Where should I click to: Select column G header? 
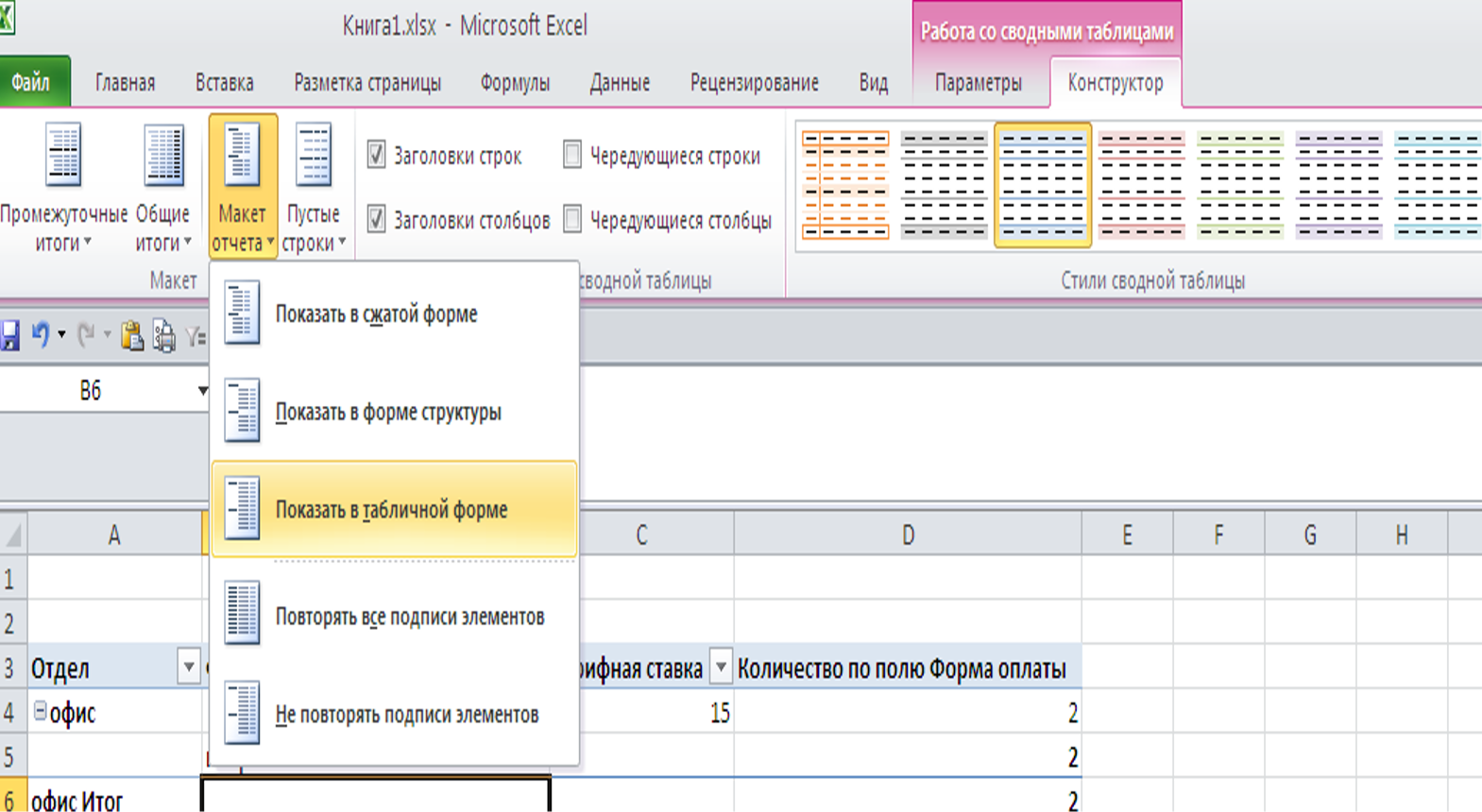(1310, 535)
